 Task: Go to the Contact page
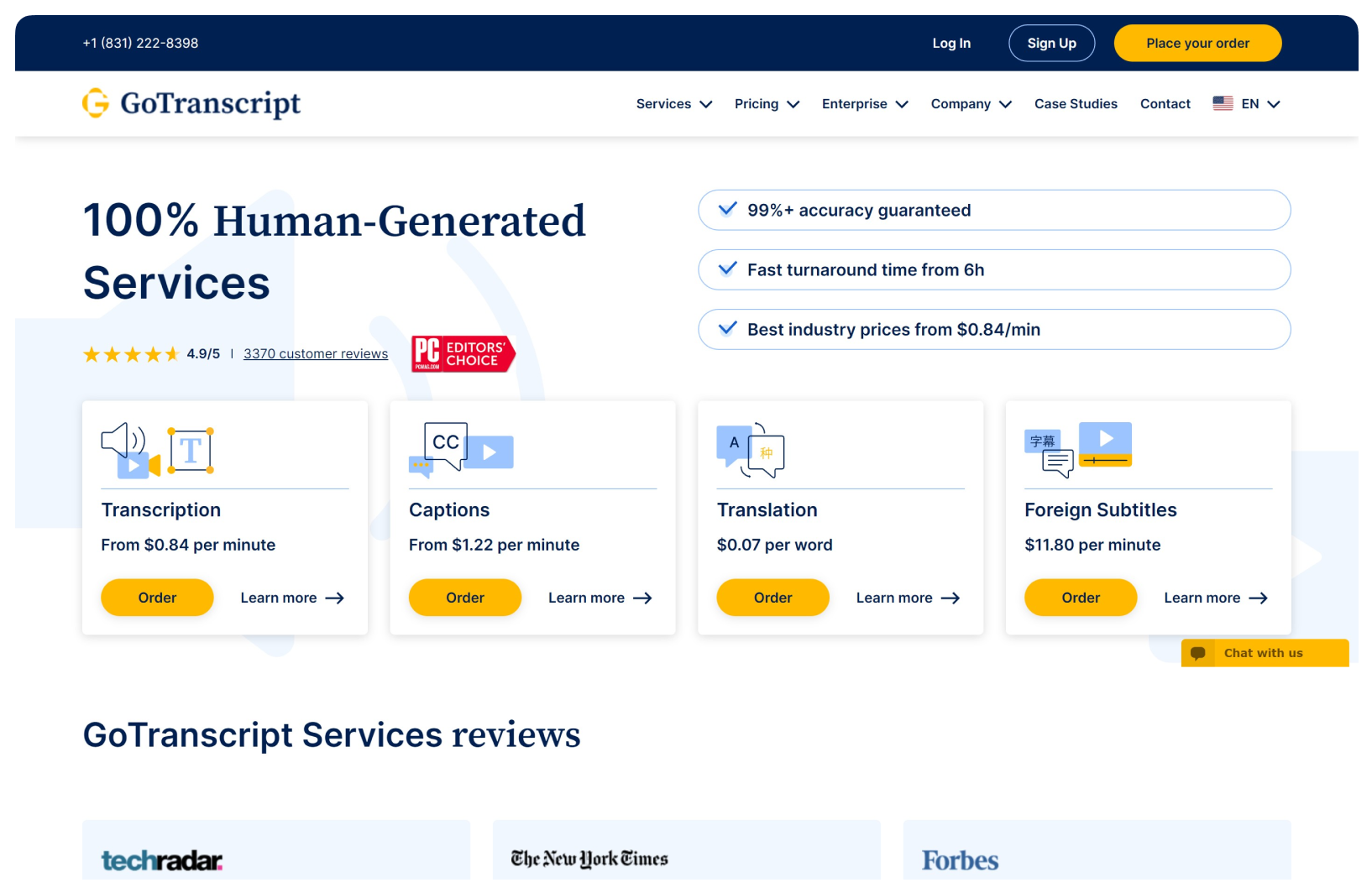[1165, 103]
